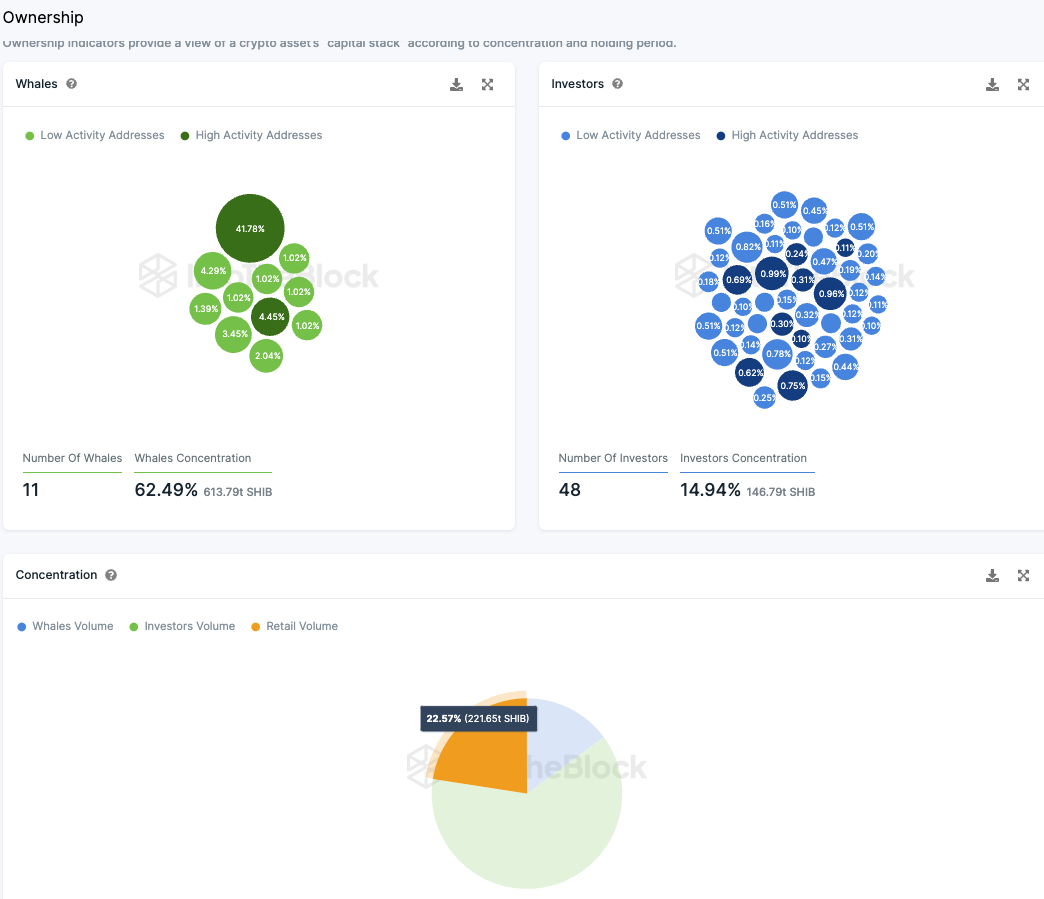Click the 41.78% whale bubble

[250, 228]
